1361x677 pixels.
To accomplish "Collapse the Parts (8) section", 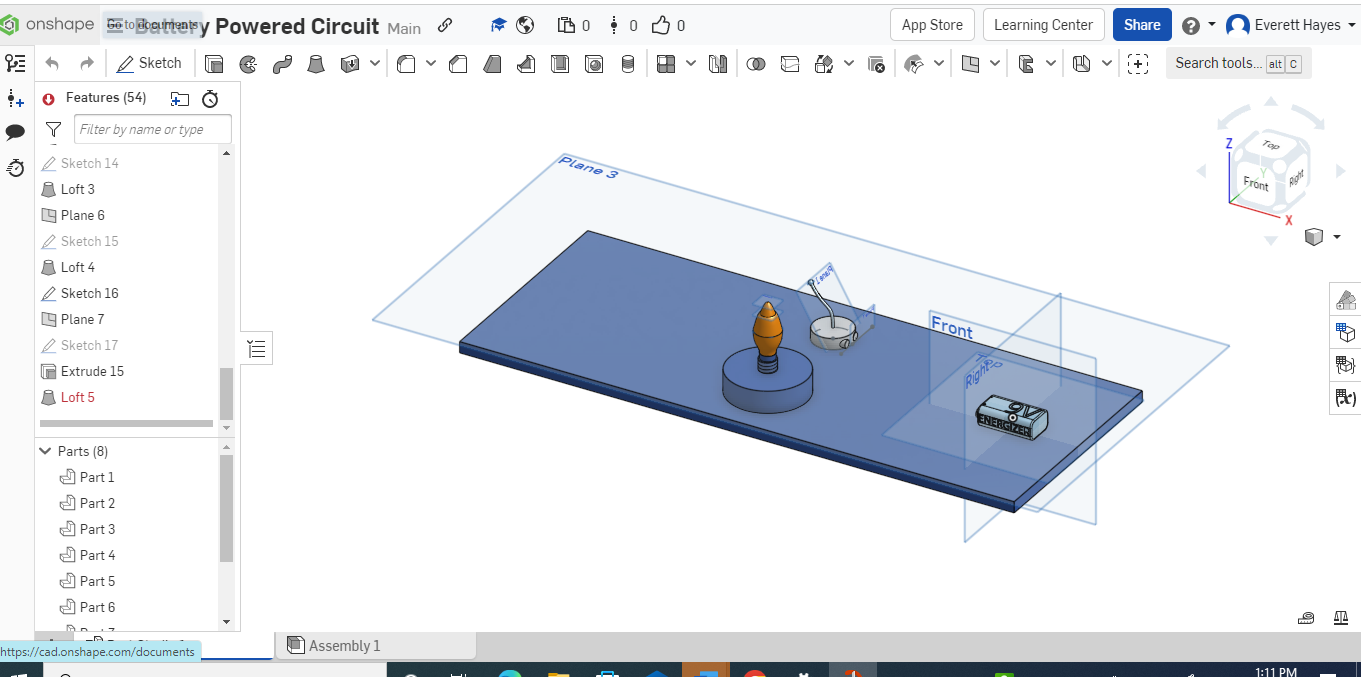I will (x=44, y=451).
